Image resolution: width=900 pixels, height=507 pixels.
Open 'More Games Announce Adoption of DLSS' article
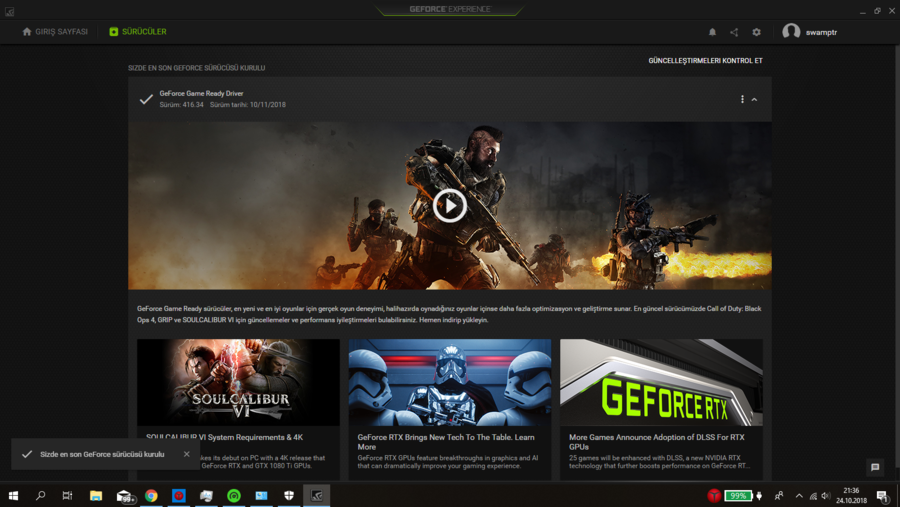click(x=657, y=442)
